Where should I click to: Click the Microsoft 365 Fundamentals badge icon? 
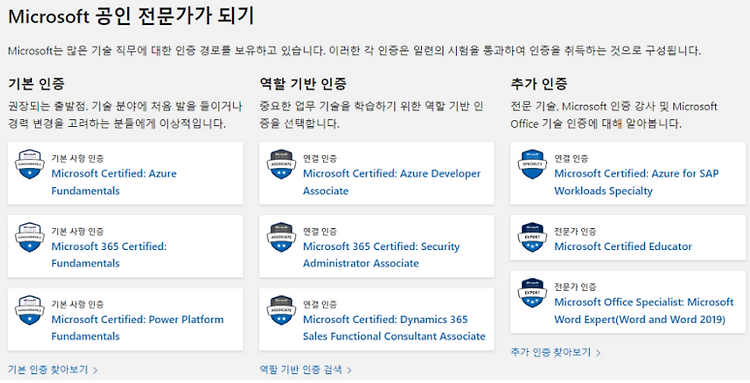[x=30, y=237]
